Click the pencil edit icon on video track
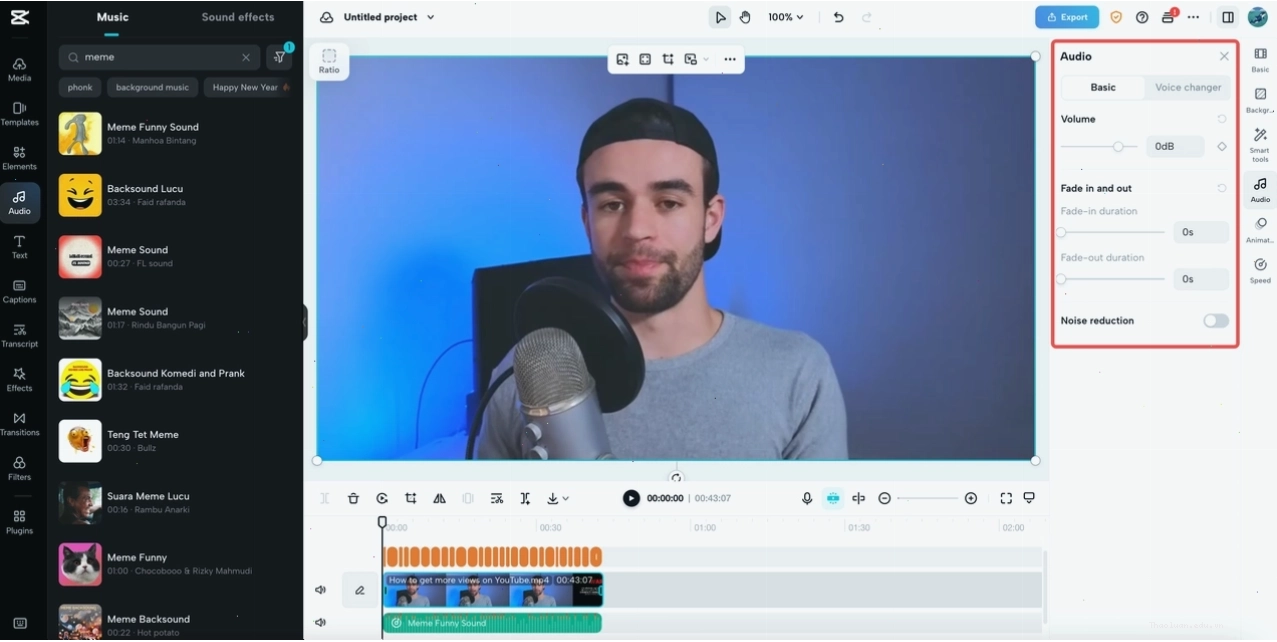Image resolution: width=1277 pixels, height=642 pixels. [360, 590]
